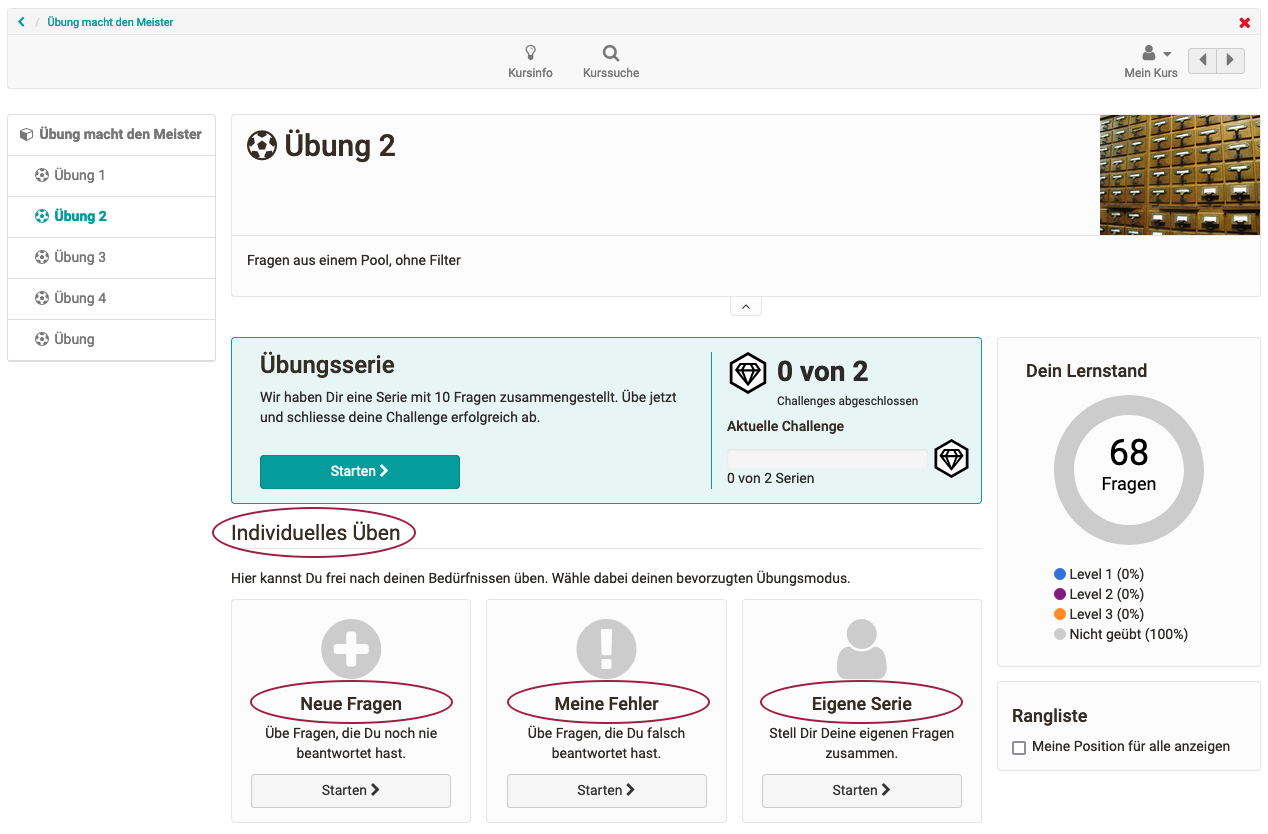
Task: Collapse the Übung 2 description panel
Action: [x=746, y=307]
